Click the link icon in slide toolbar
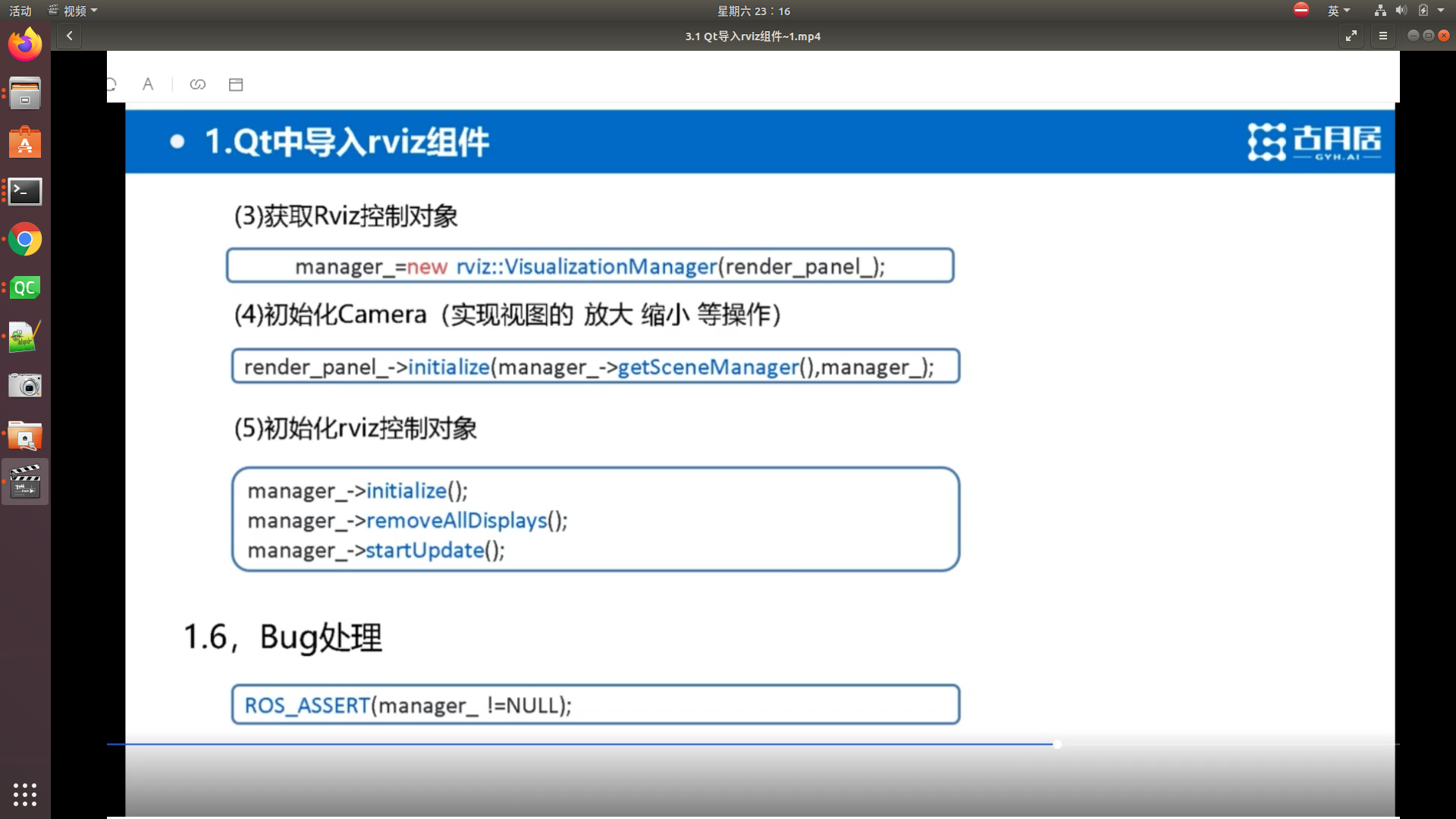The width and height of the screenshot is (1456, 819). click(x=198, y=84)
